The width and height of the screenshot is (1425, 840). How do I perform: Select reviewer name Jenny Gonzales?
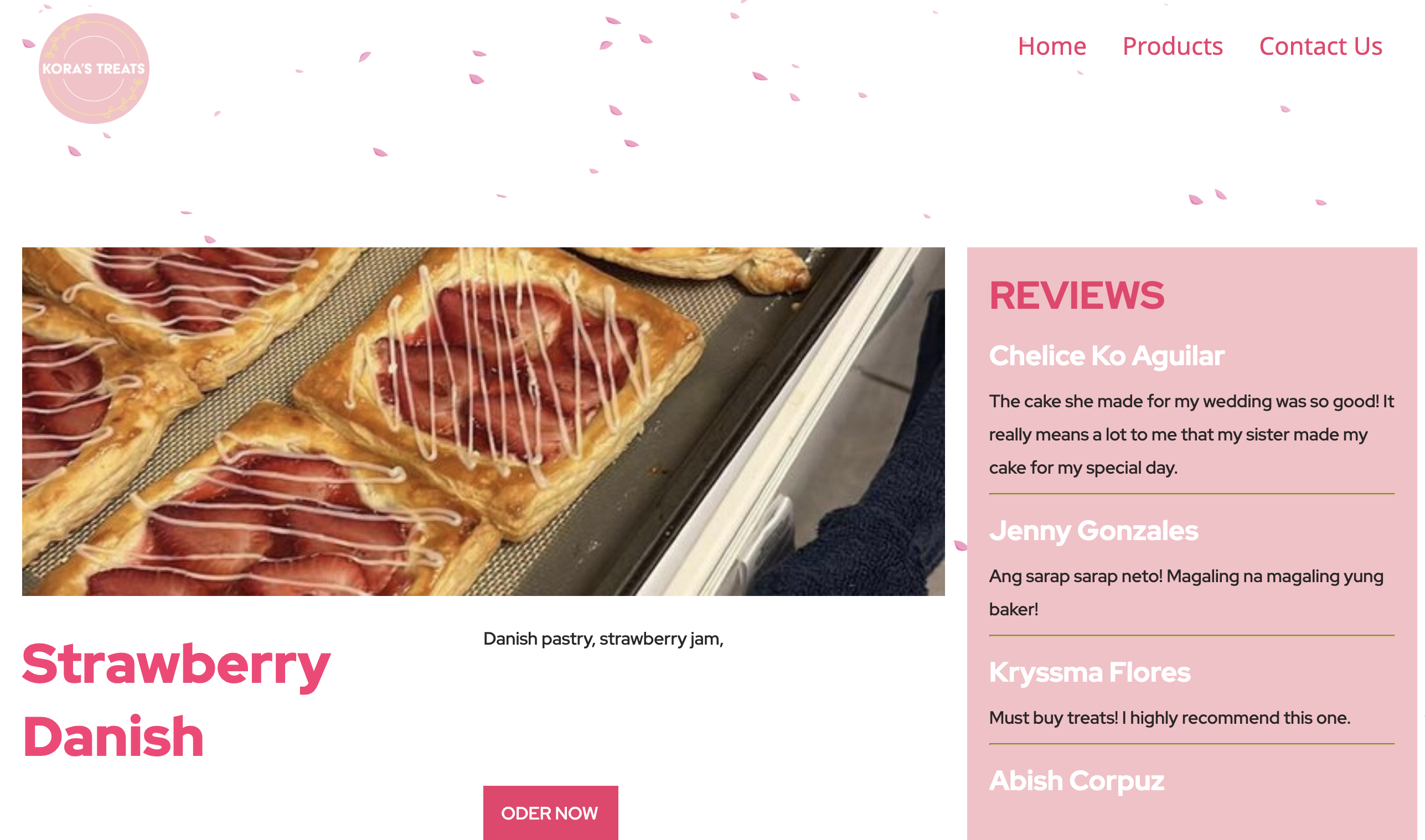point(1093,531)
